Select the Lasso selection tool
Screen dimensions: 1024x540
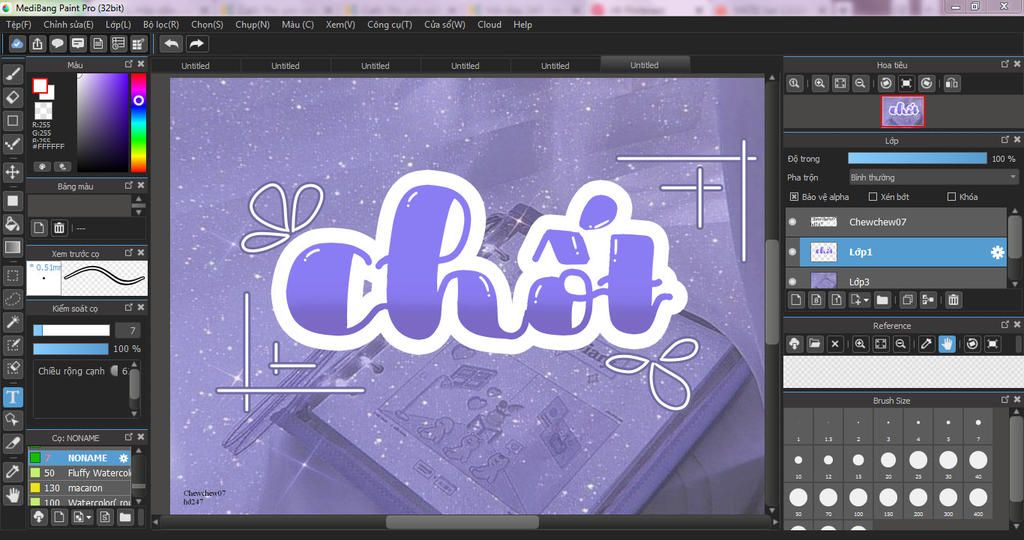tap(12, 298)
